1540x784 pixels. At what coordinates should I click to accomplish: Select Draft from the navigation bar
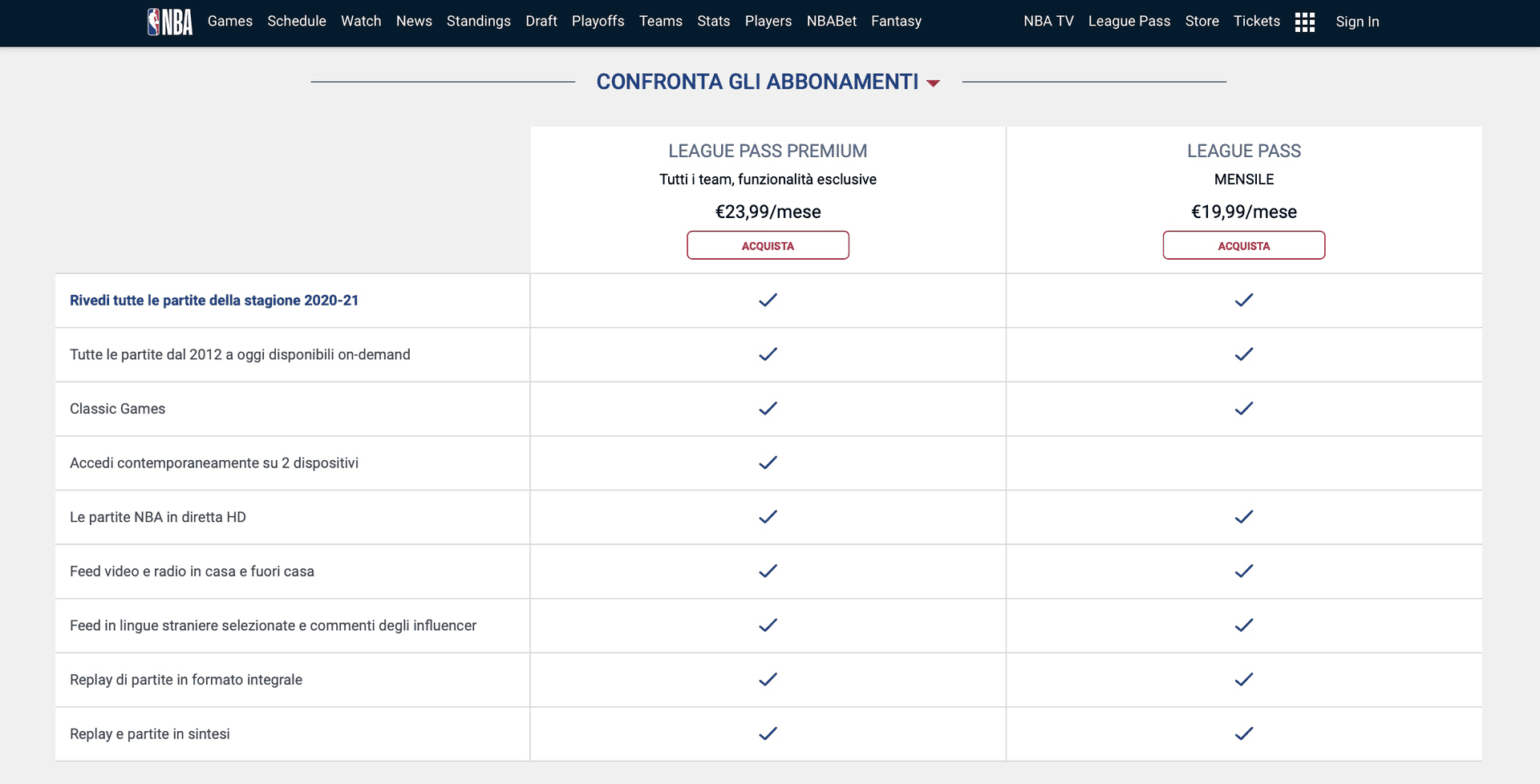coord(541,21)
